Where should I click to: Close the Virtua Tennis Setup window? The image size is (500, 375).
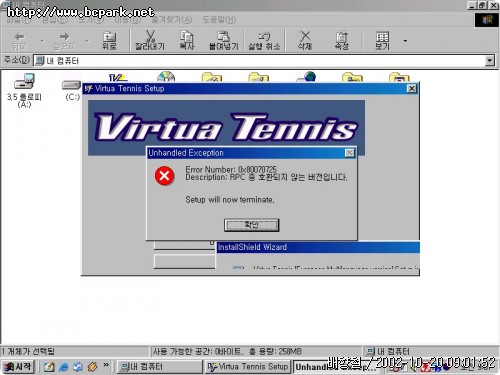click(x=412, y=88)
